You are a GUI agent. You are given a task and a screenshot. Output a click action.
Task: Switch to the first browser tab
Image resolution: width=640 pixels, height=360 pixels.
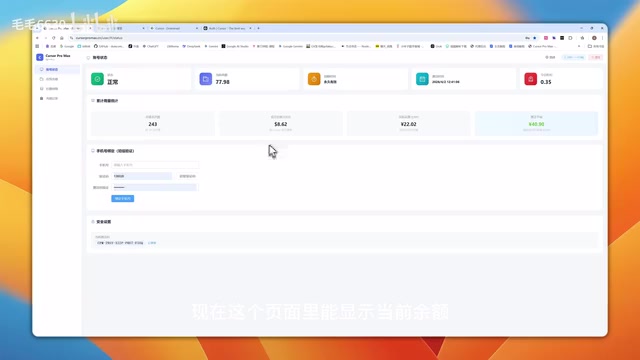67,28
